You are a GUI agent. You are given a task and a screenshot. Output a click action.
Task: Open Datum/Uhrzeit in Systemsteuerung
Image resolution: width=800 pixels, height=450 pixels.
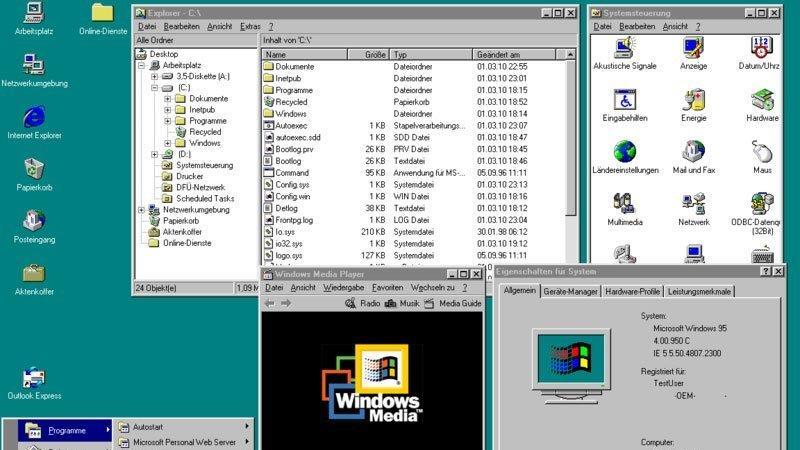click(760, 53)
